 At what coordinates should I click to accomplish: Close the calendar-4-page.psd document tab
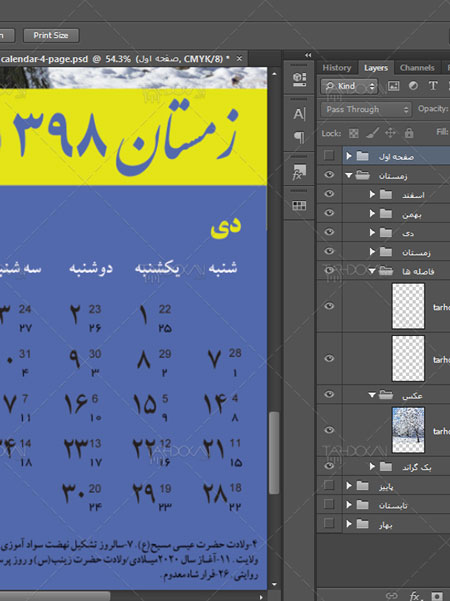click(239, 59)
